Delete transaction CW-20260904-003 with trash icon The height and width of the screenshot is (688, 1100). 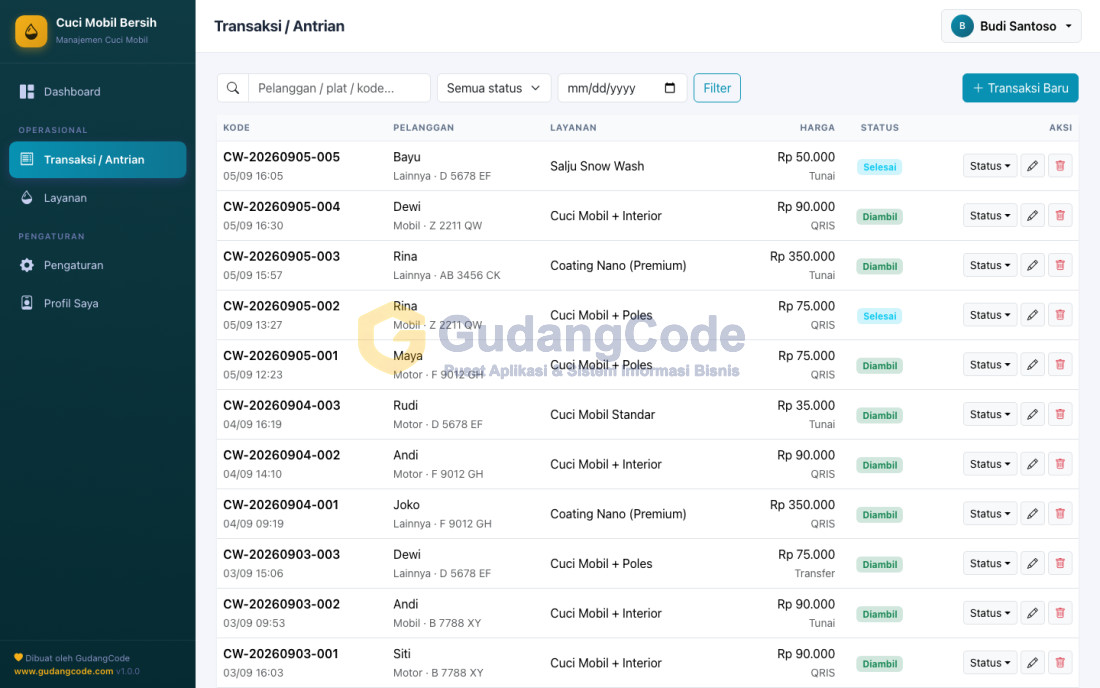pyautogui.click(x=1060, y=414)
